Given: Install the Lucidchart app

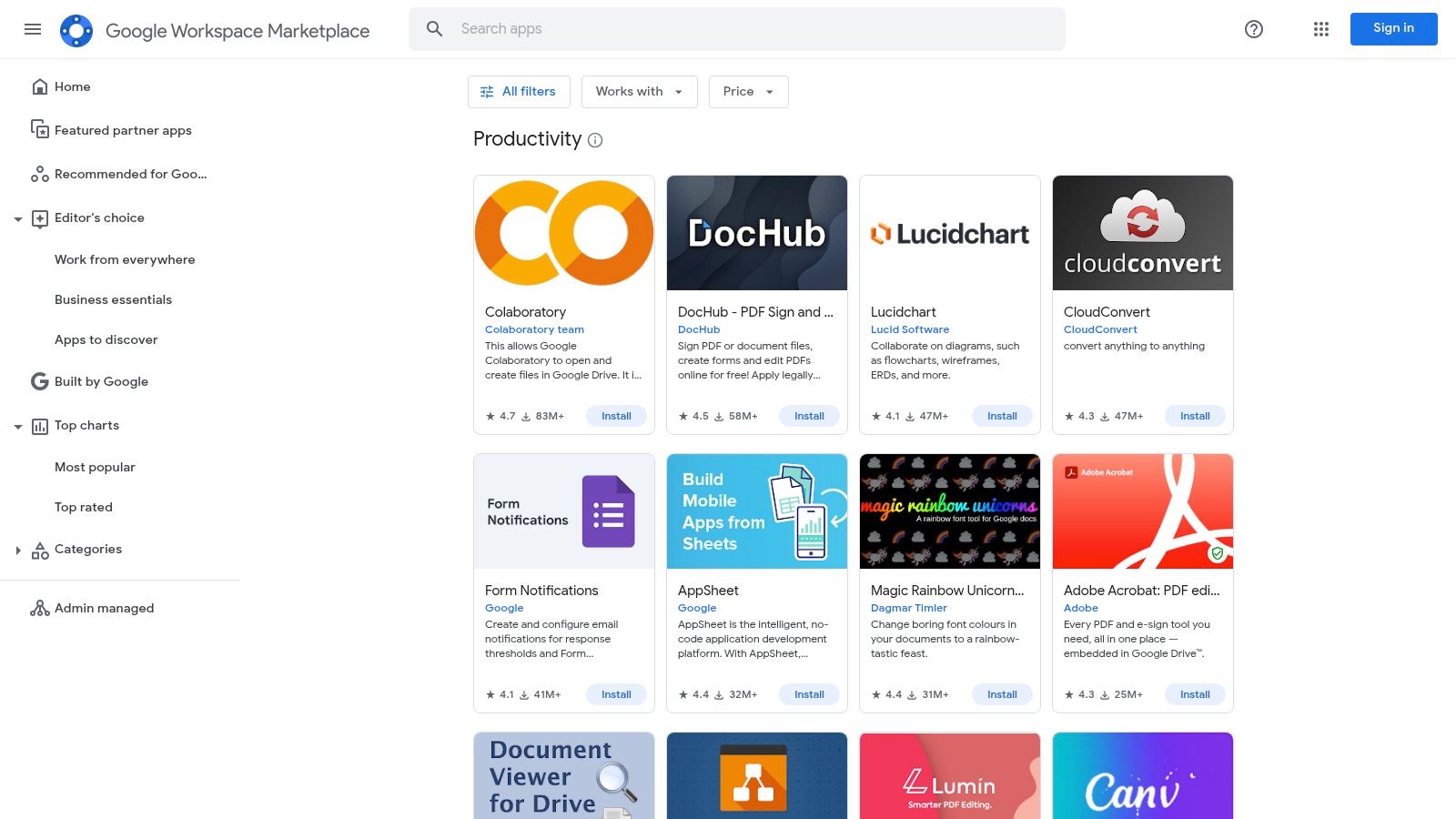Looking at the screenshot, I should 1002,416.
